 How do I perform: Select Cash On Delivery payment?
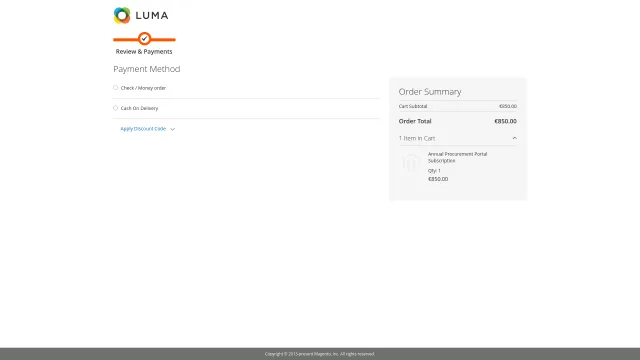pos(116,108)
